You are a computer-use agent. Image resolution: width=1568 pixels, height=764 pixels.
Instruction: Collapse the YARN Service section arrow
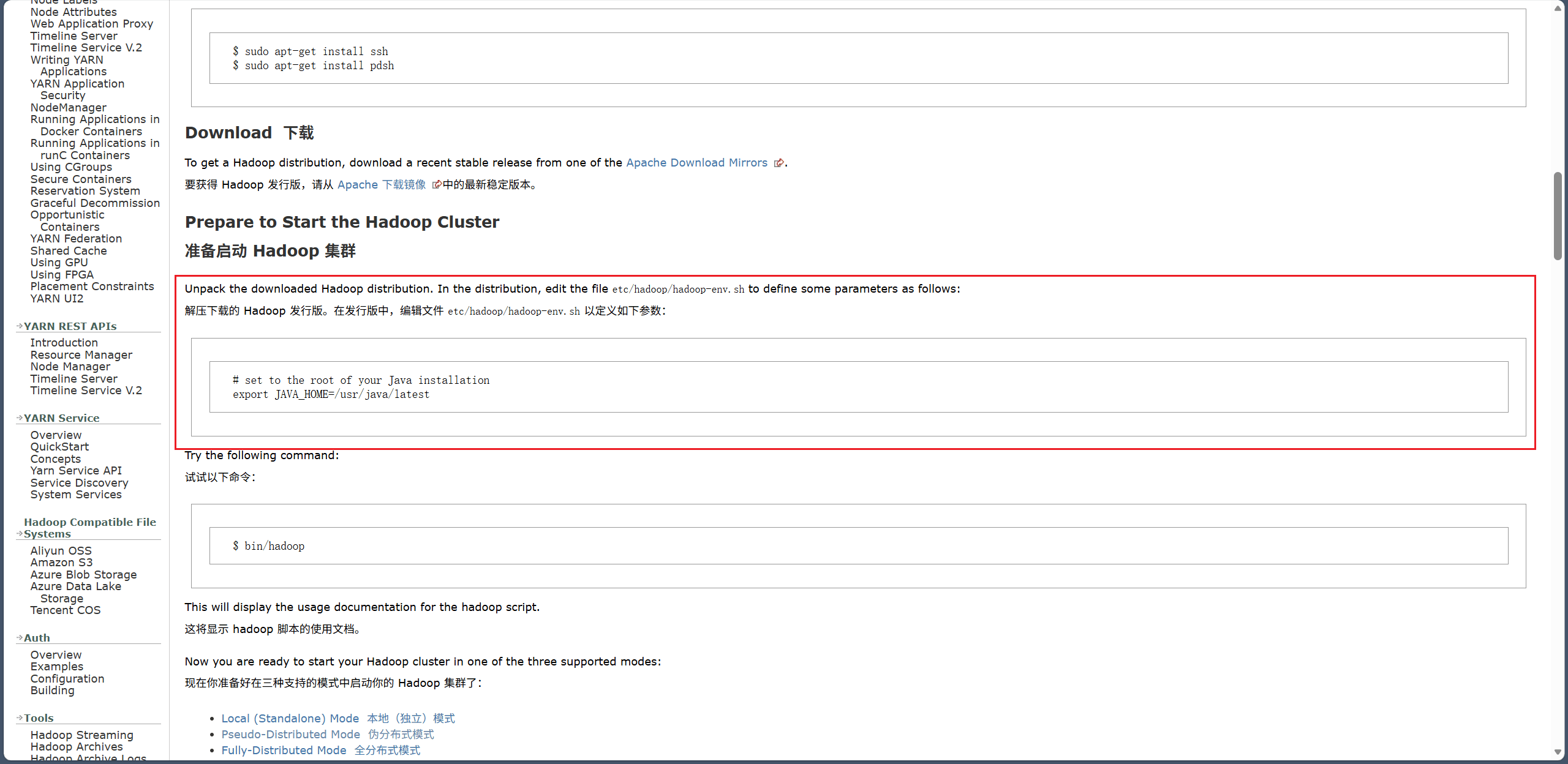click(20, 418)
